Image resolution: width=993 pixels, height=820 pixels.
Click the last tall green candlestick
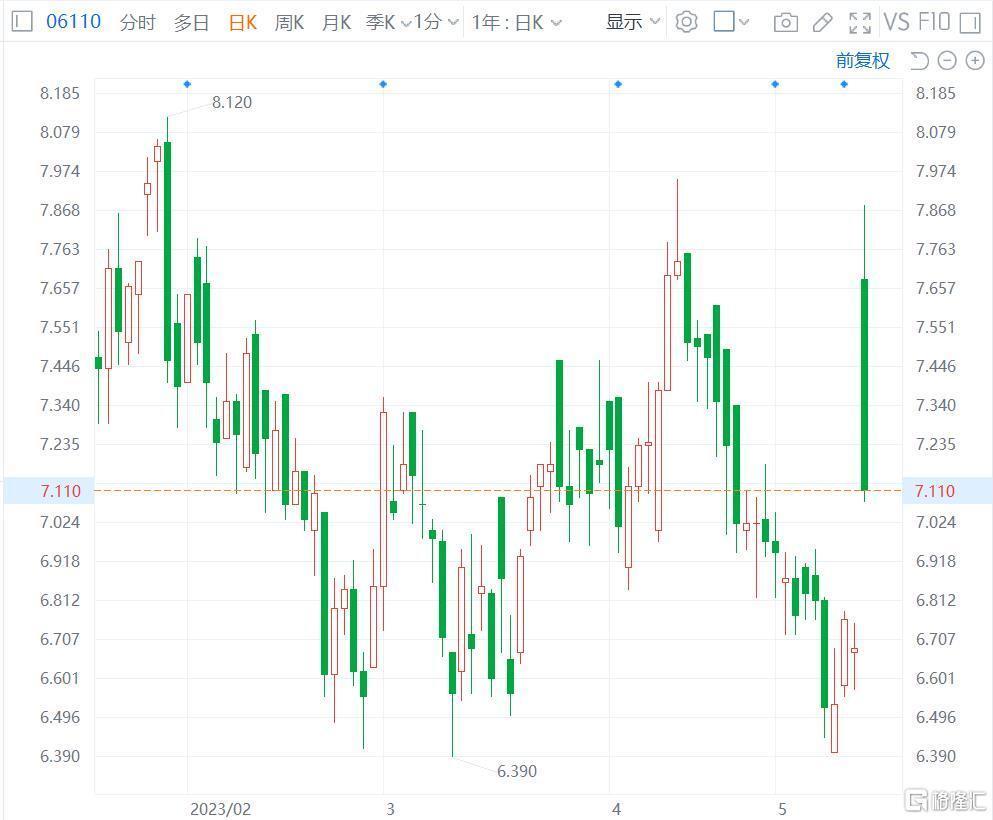click(864, 384)
